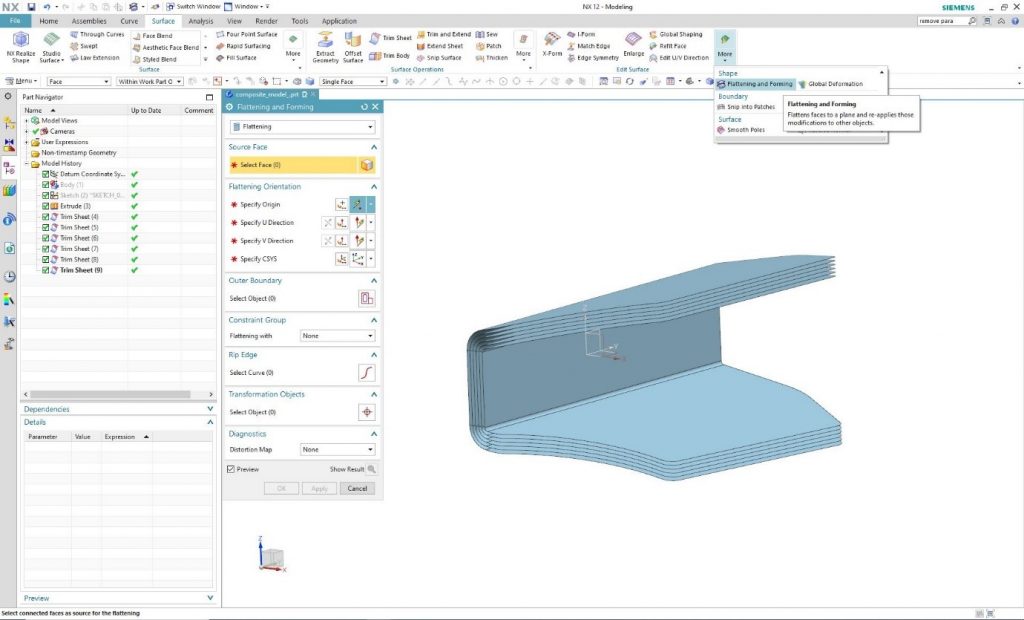Open the Flattening type dropdown

point(302,127)
